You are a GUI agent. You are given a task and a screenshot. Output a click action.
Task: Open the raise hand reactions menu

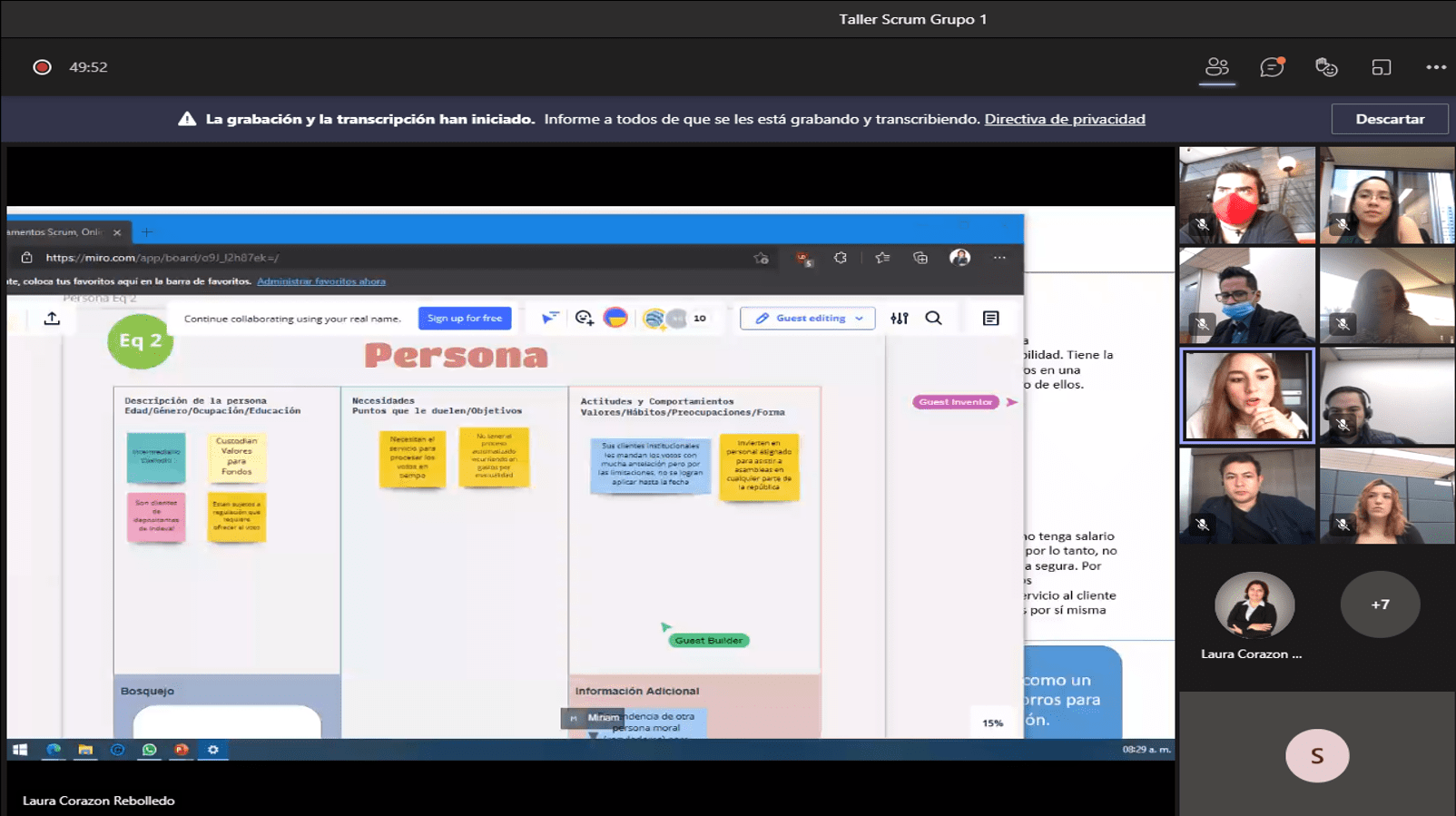point(1326,67)
